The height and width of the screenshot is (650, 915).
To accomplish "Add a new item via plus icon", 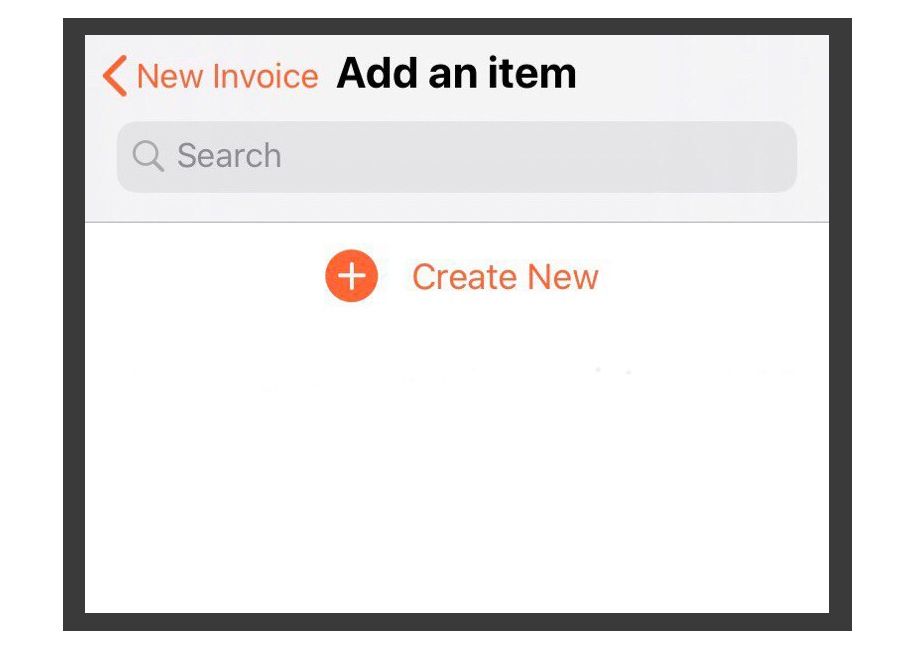I will [351, 276].
